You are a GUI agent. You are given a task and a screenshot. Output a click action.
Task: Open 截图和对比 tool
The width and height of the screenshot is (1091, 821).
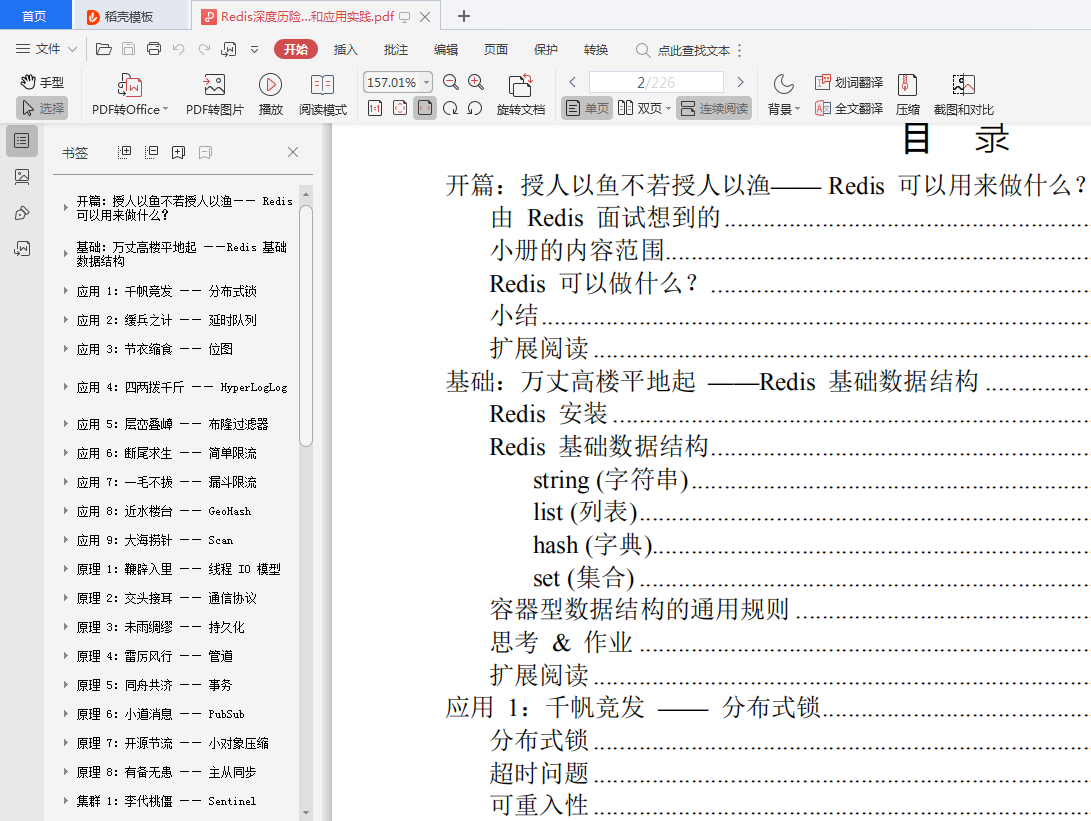[x=964, y=94]
